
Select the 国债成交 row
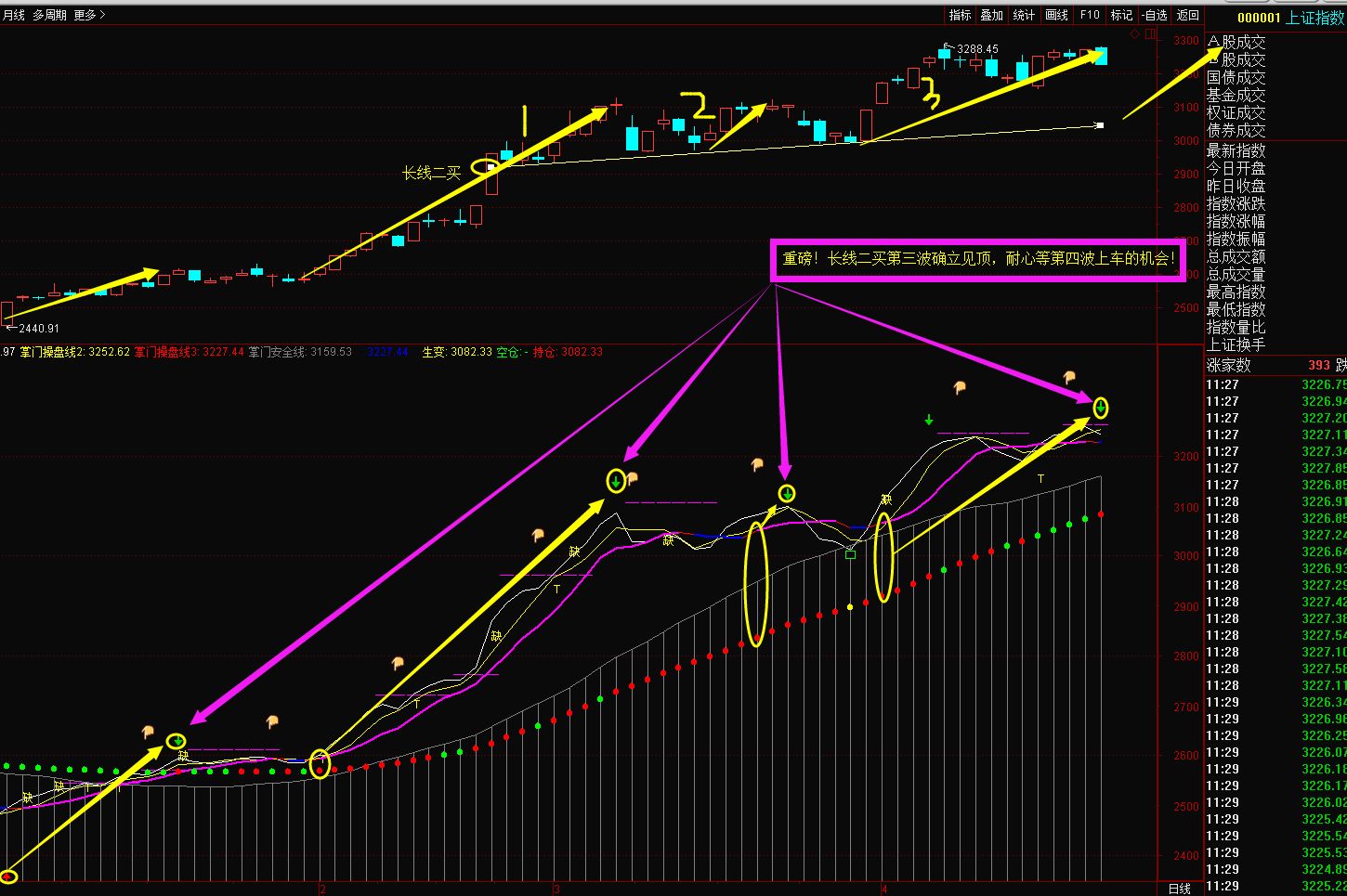pos(1236,77)
